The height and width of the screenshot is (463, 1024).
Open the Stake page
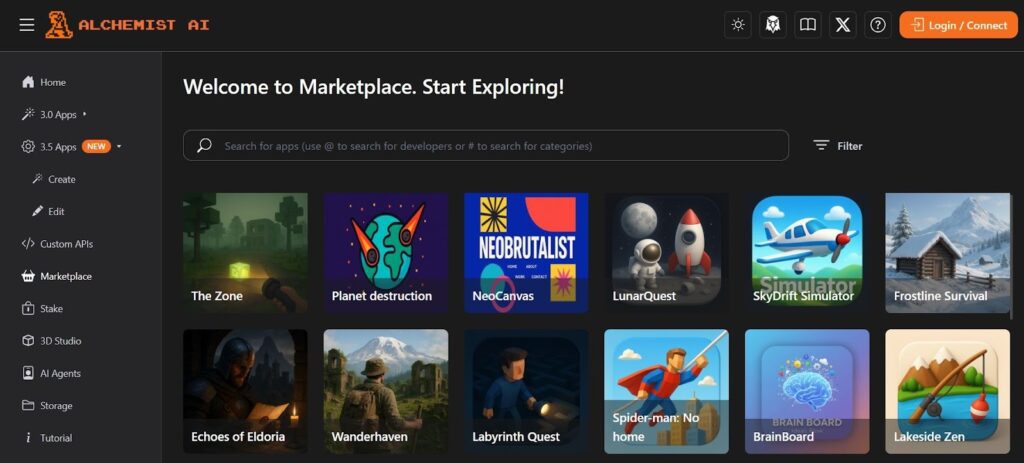point(50,309)
